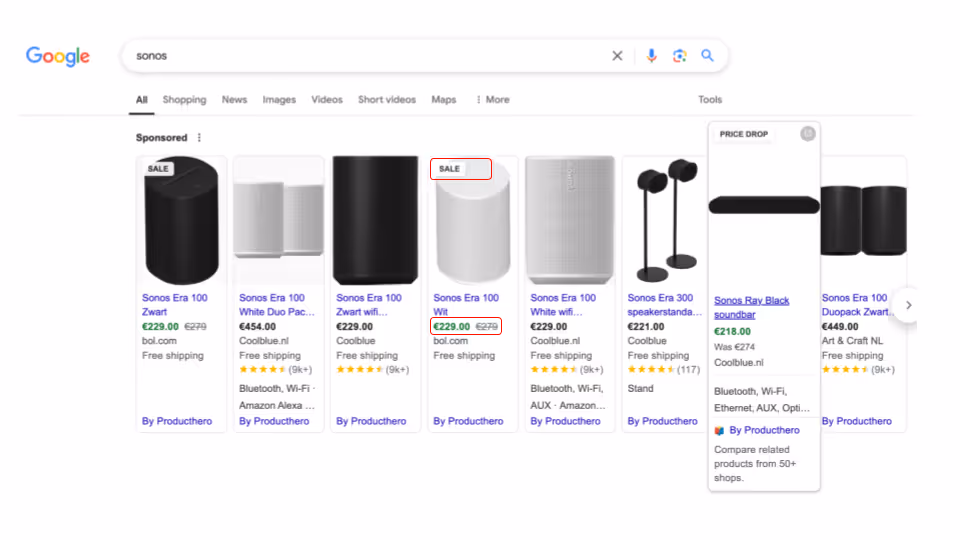Click black Duopack speakers image
This screenshot has width=960, height=540.
point(863,220)
